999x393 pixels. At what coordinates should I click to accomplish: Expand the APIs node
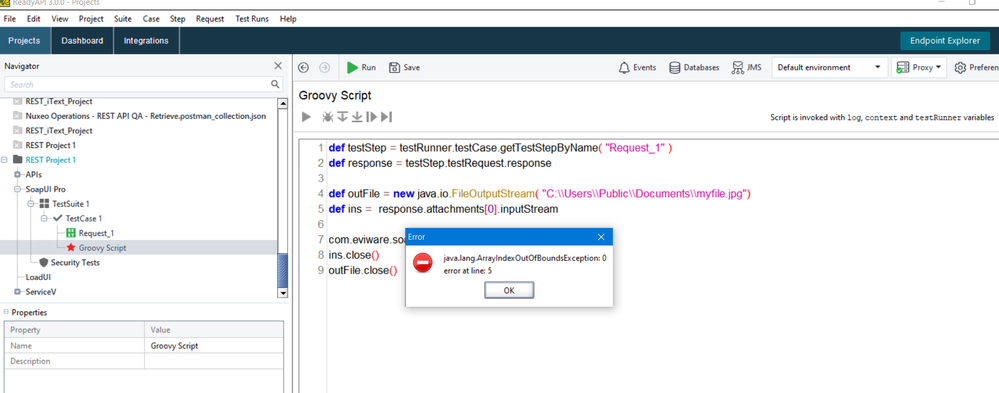18,175
